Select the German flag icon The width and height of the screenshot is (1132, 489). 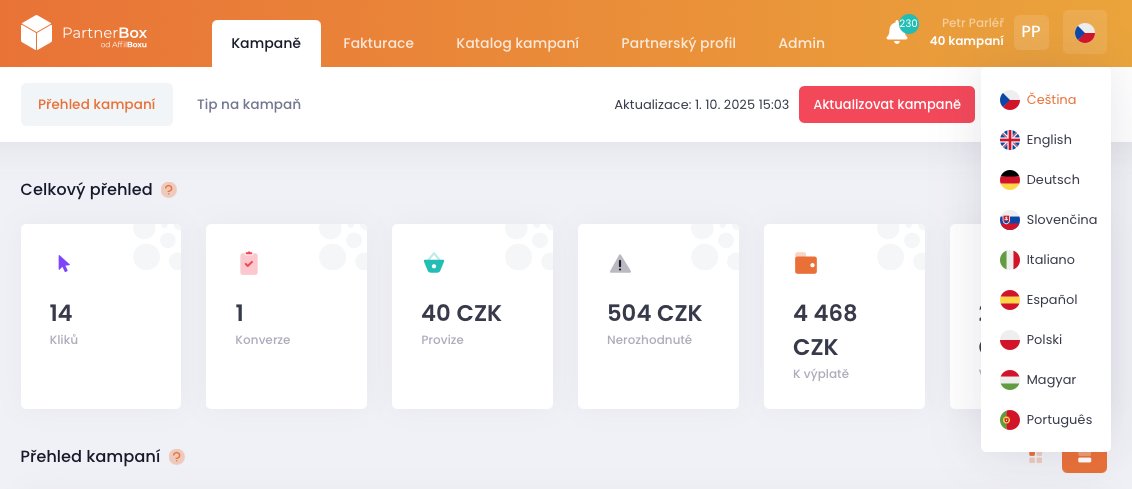1009,180
